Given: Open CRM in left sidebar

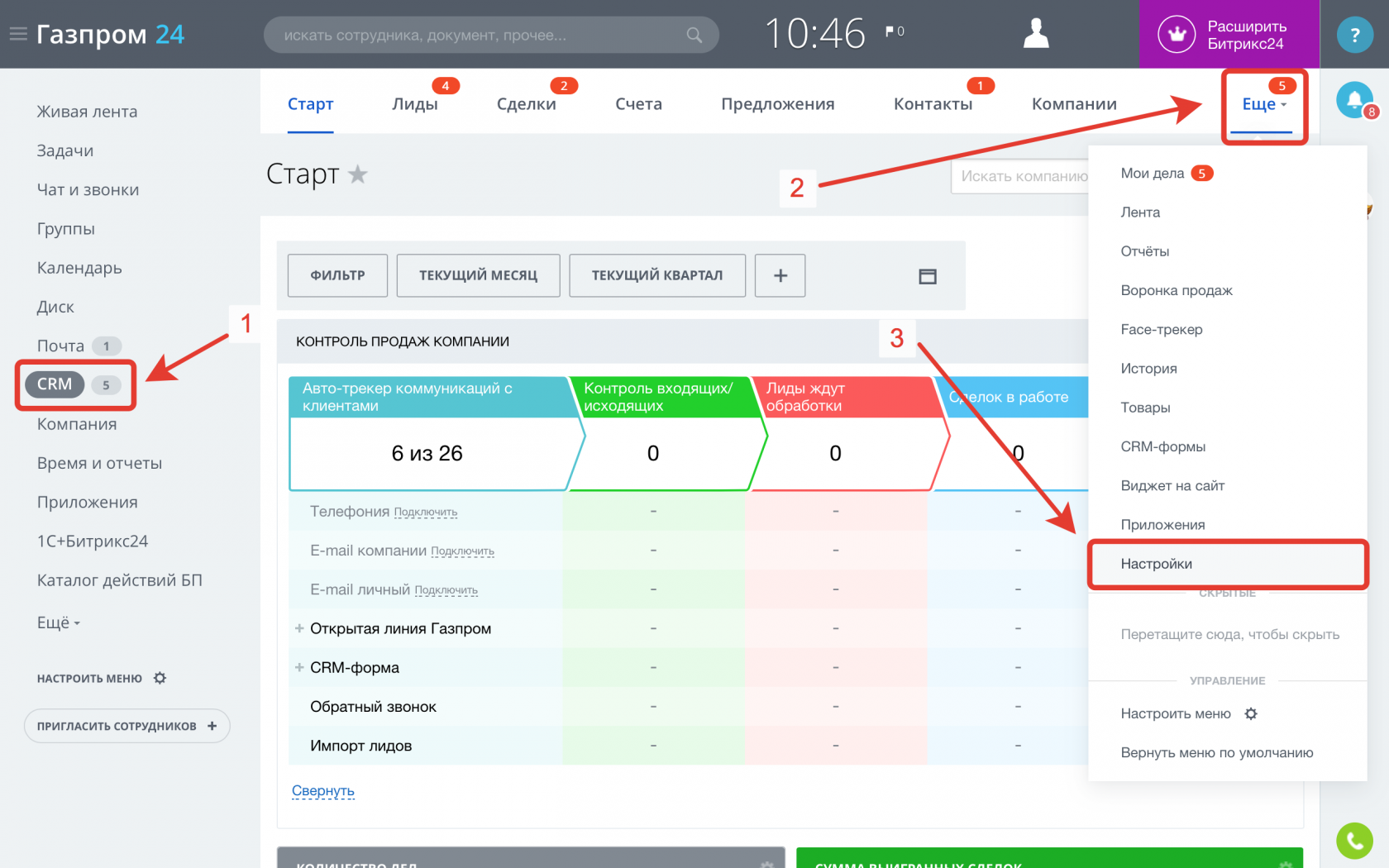Looking at the screenshot, I should [55, 384].
